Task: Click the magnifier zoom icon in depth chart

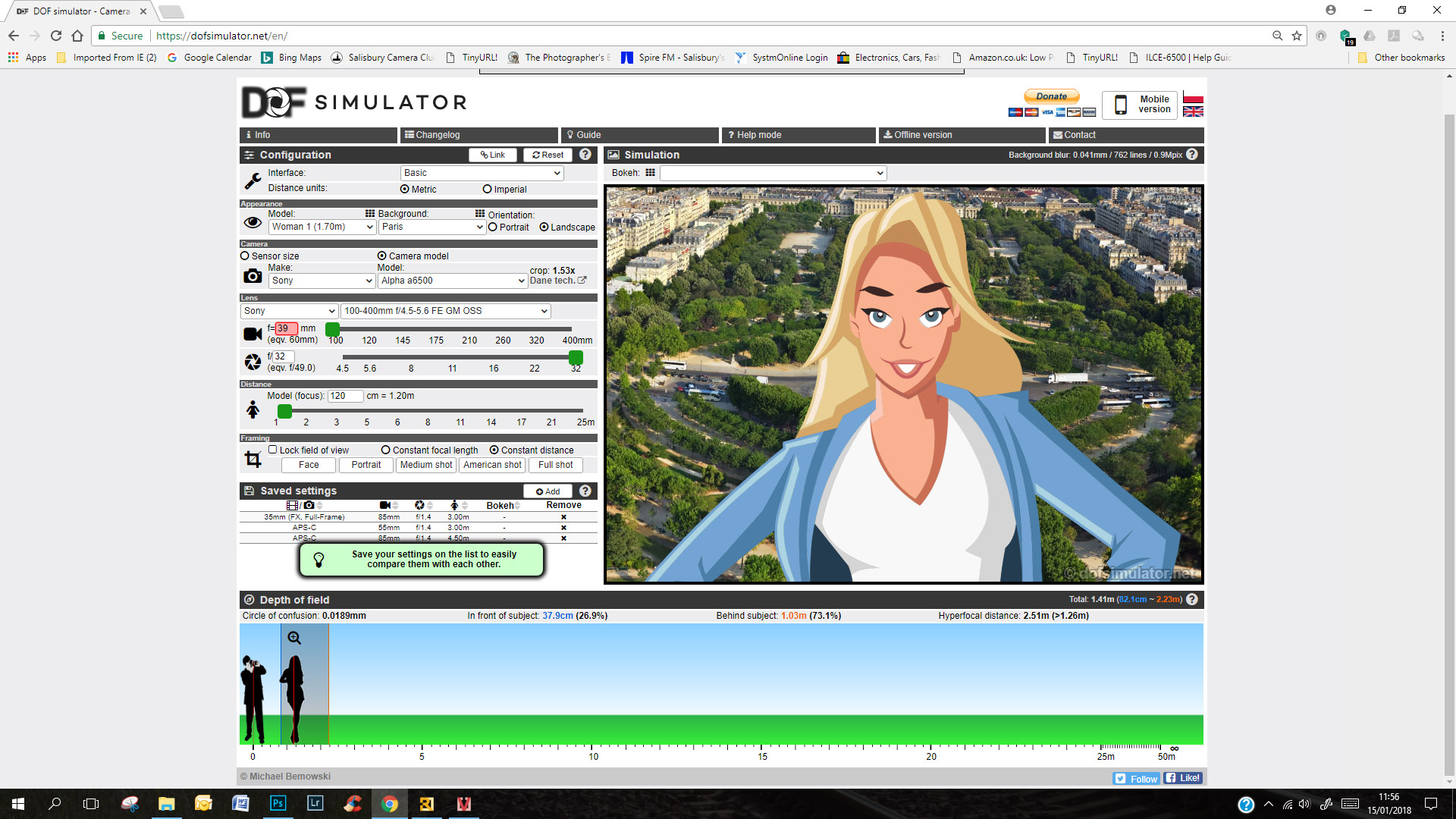Action: [294, 638]
